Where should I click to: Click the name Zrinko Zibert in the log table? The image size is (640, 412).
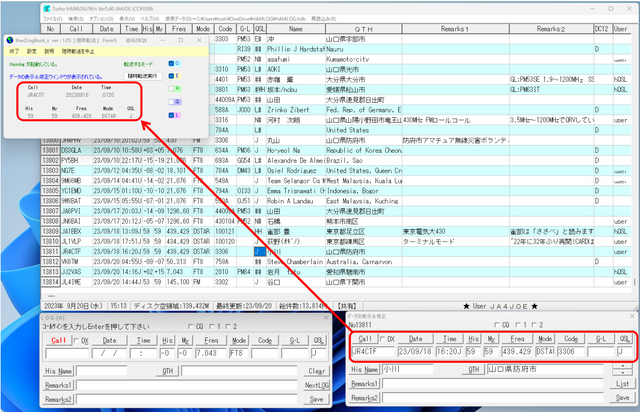pyautogui.click(x=288, y=110)
